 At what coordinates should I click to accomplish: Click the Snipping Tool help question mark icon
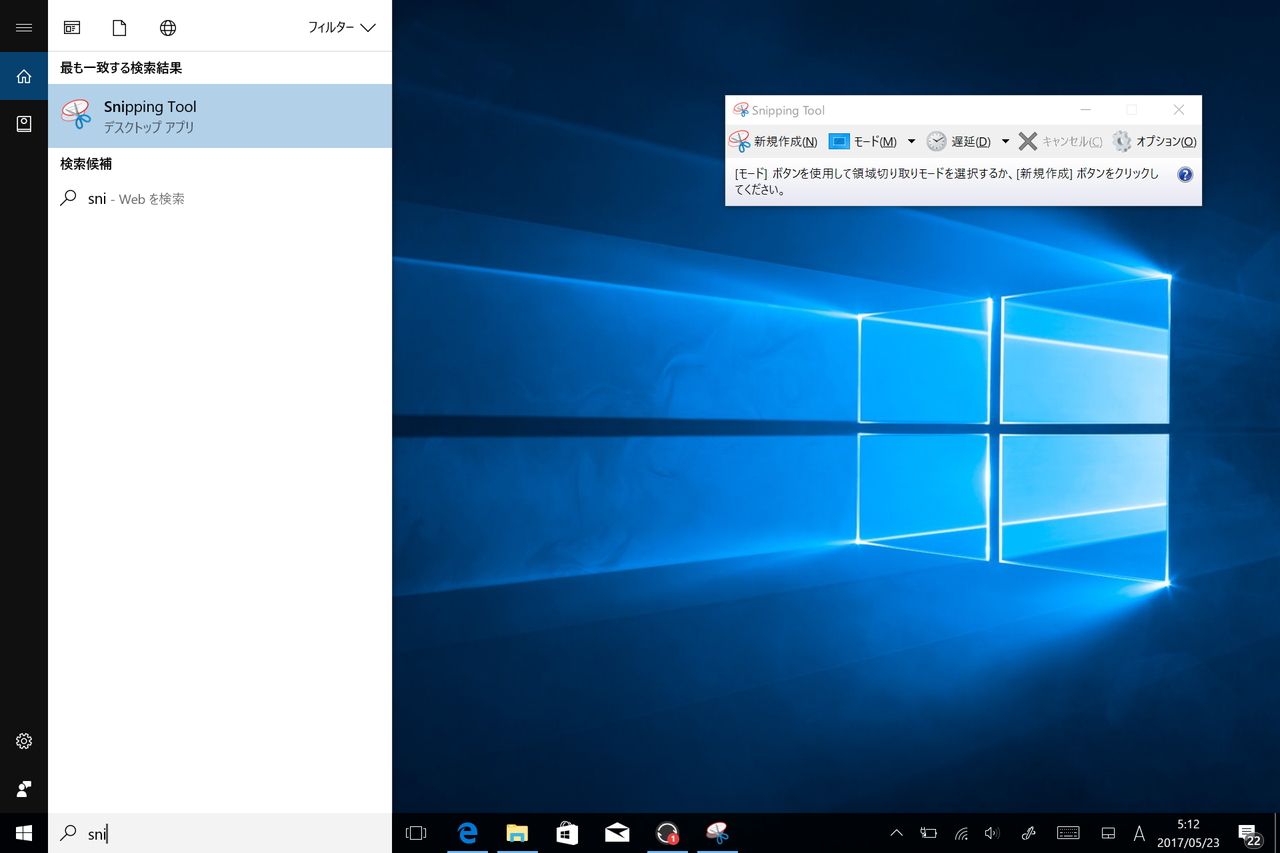click(x=1185, y=174)
